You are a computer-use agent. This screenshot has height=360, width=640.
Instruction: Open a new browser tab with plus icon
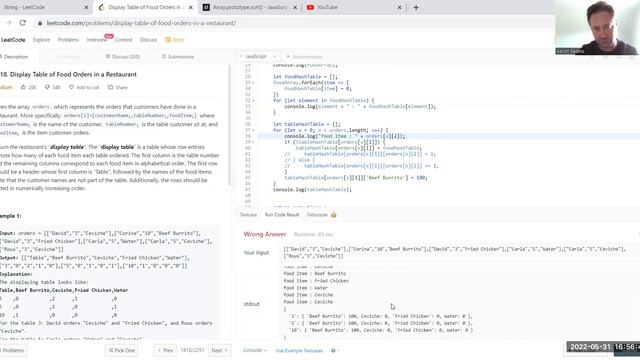click(416, 7)
